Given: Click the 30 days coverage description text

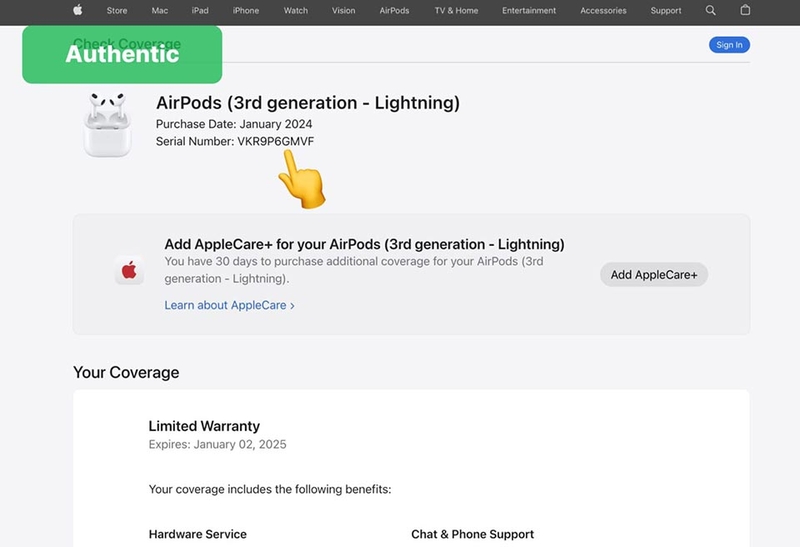Looking at the screenshot, I should tap(354, 270).
